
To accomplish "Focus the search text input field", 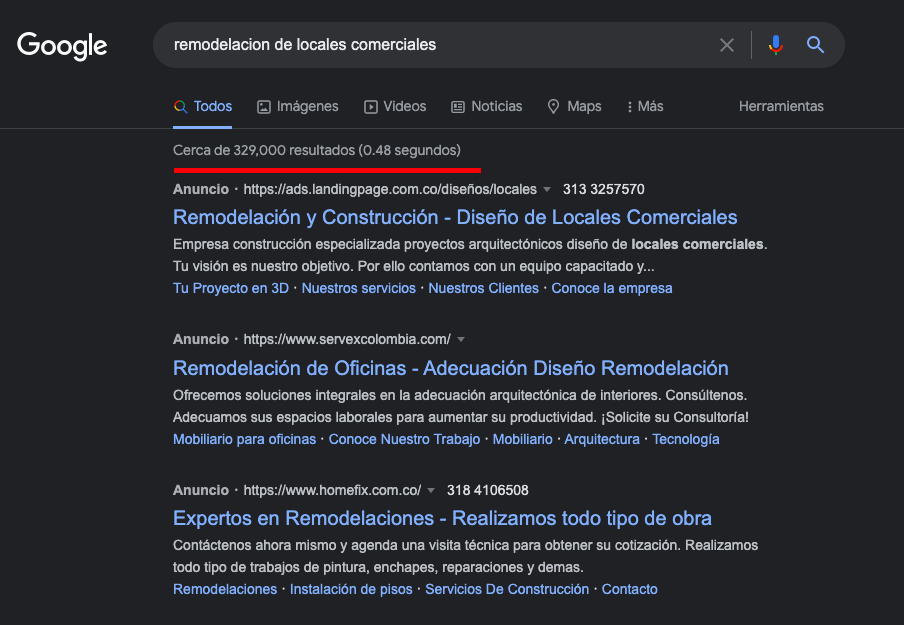I will click(438, 45).
